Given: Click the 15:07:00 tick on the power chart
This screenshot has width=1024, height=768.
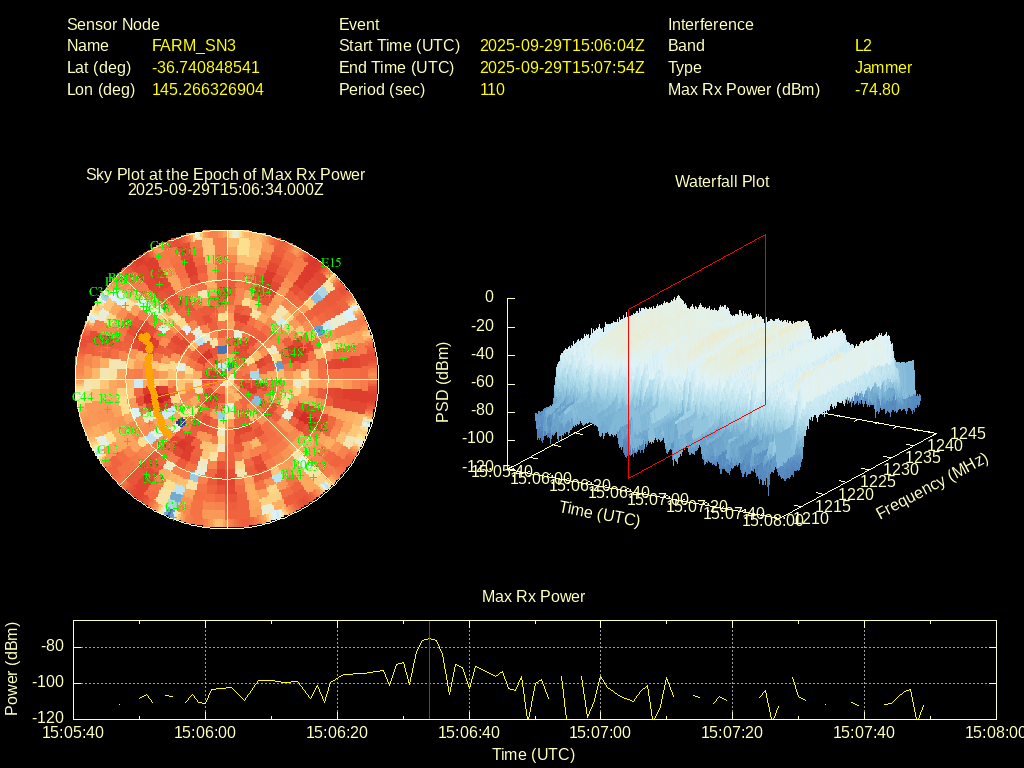Looking at the screenshot, I should coord(601,732).
